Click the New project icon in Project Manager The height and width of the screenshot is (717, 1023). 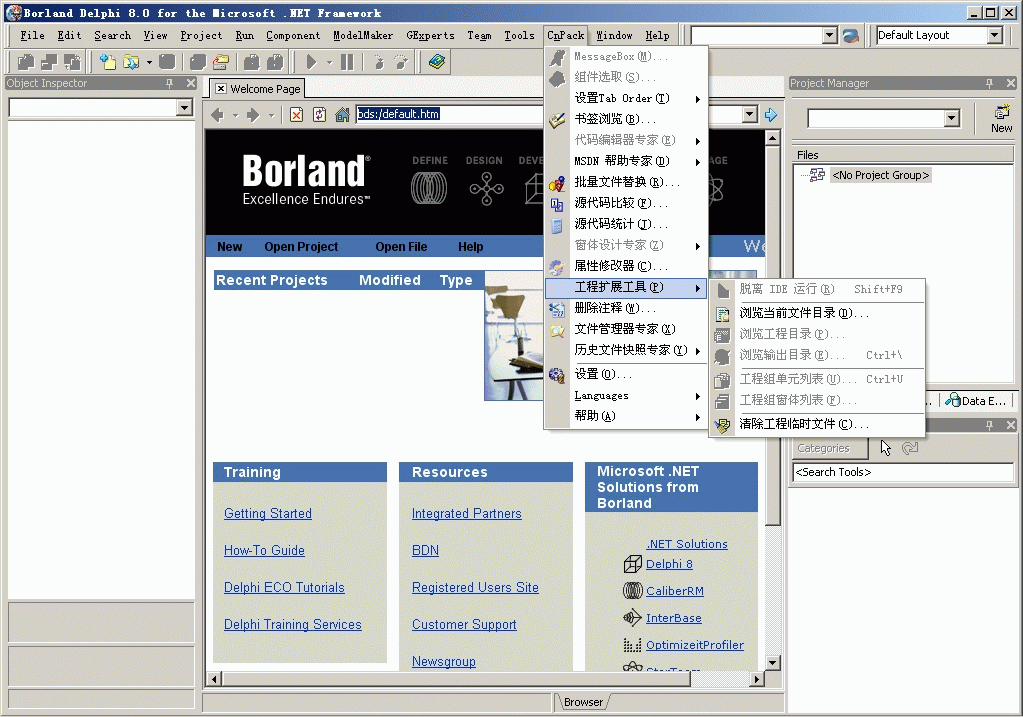(x=1001, y=118)
